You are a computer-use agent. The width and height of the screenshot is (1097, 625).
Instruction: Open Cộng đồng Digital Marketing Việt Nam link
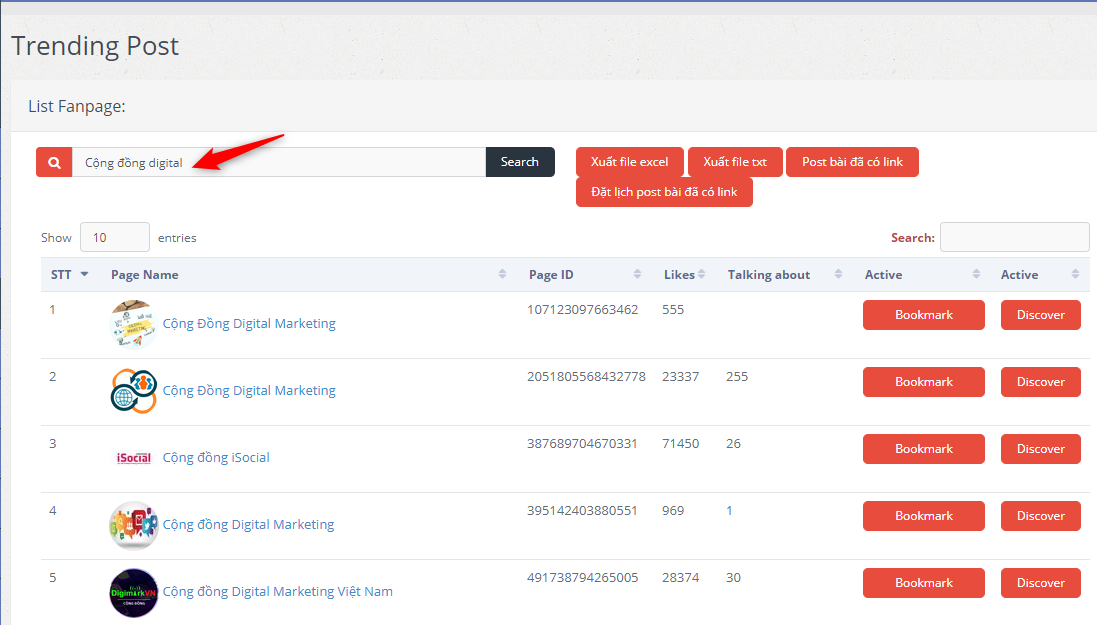(x=277, y=592)
